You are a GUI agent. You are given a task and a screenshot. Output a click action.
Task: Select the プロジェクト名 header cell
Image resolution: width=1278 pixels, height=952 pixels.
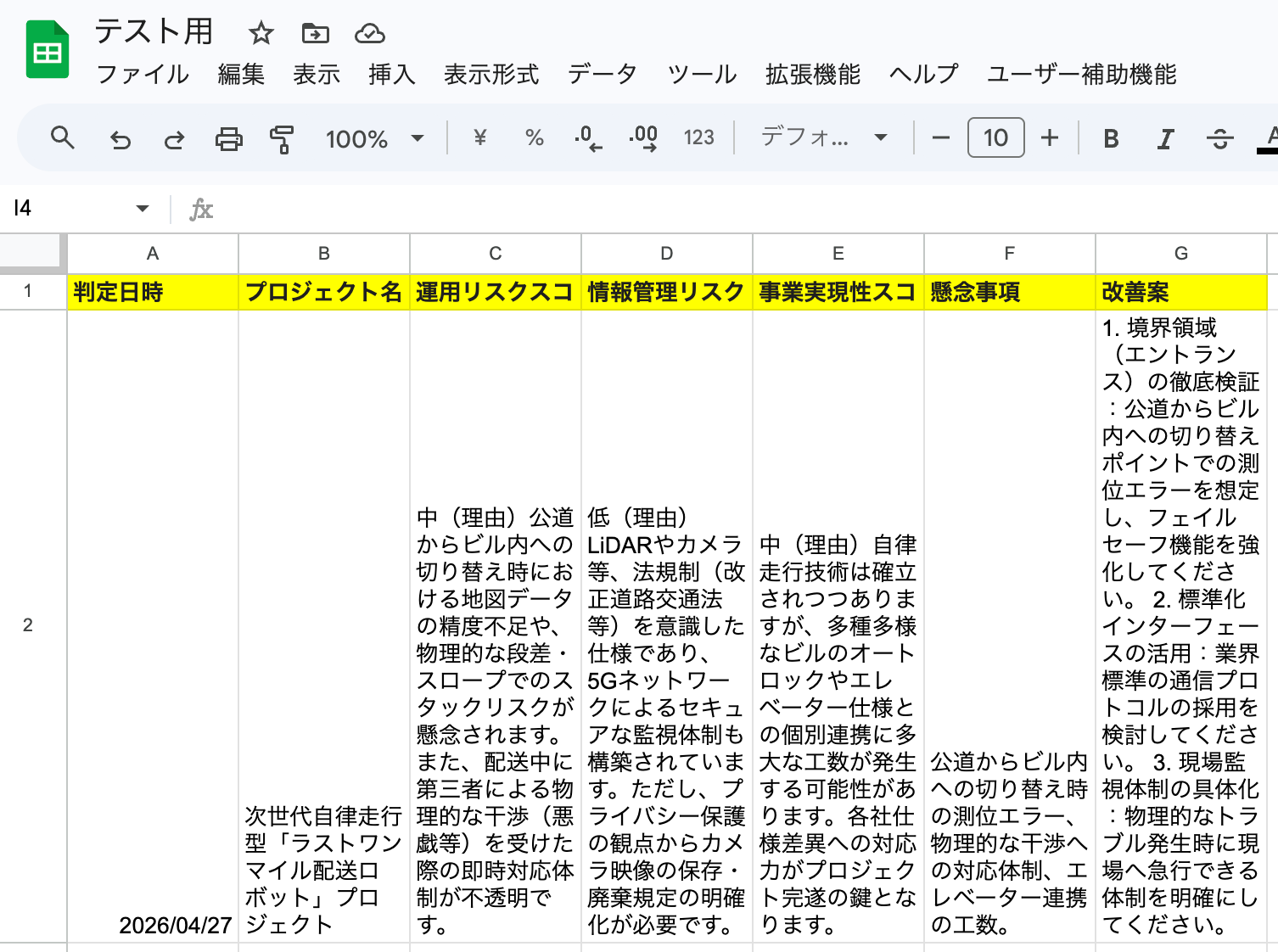(324, 292)
